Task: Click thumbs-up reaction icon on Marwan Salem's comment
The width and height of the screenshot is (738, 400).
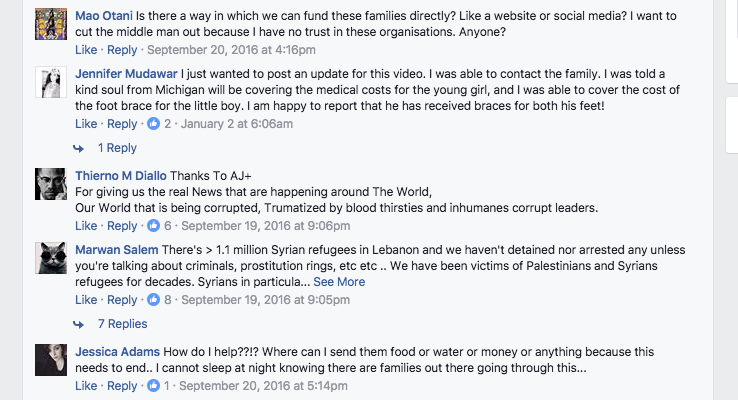Action: click(x=153, y=300)
